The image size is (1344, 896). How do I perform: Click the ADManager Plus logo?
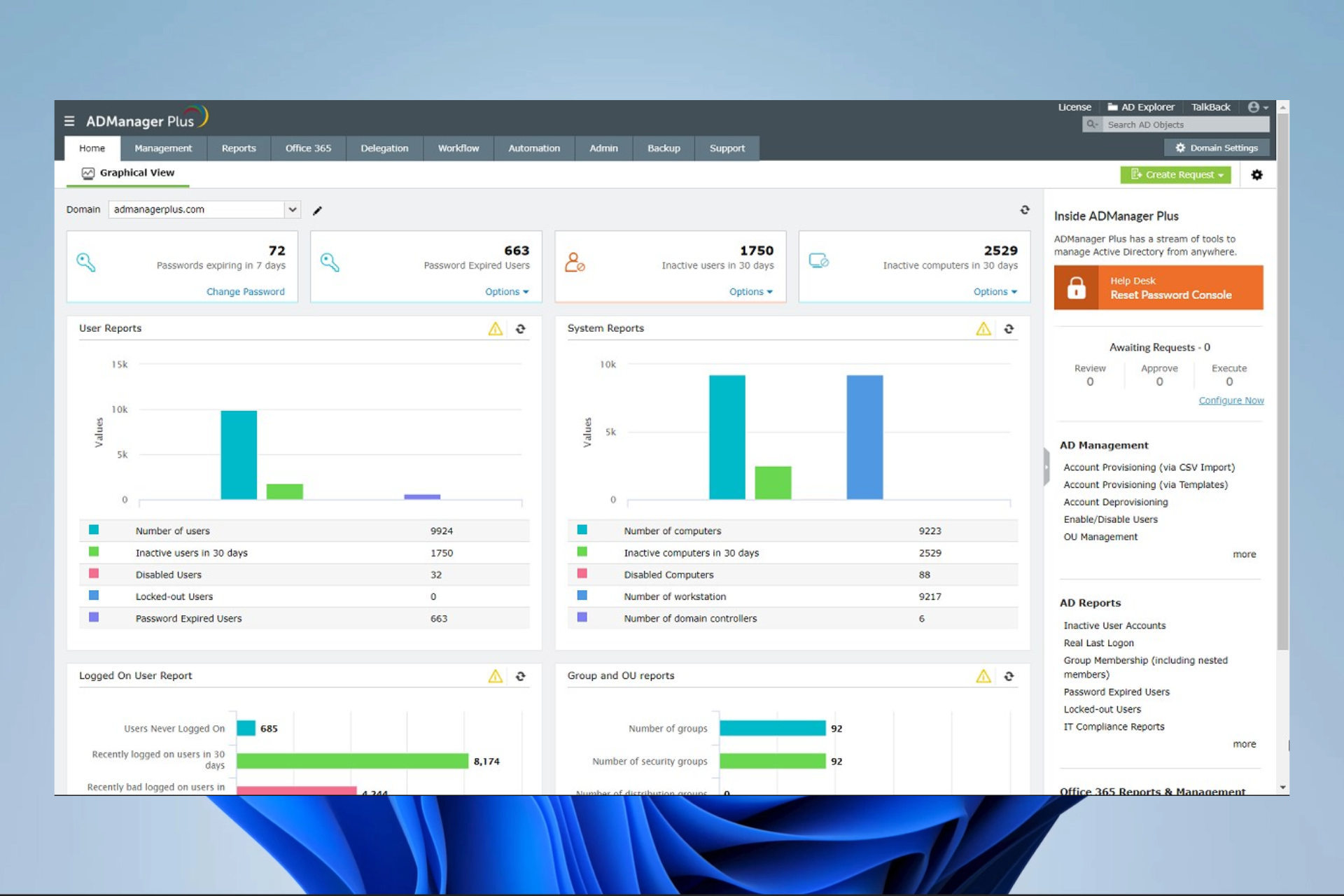tap(147, 118)
